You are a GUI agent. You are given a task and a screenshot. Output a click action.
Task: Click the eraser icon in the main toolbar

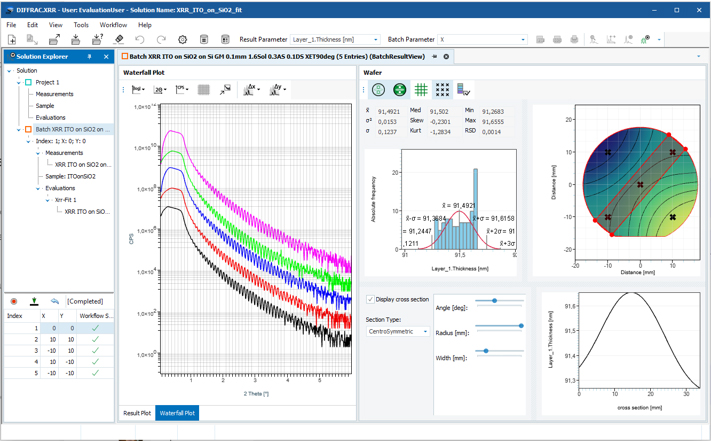119,39
